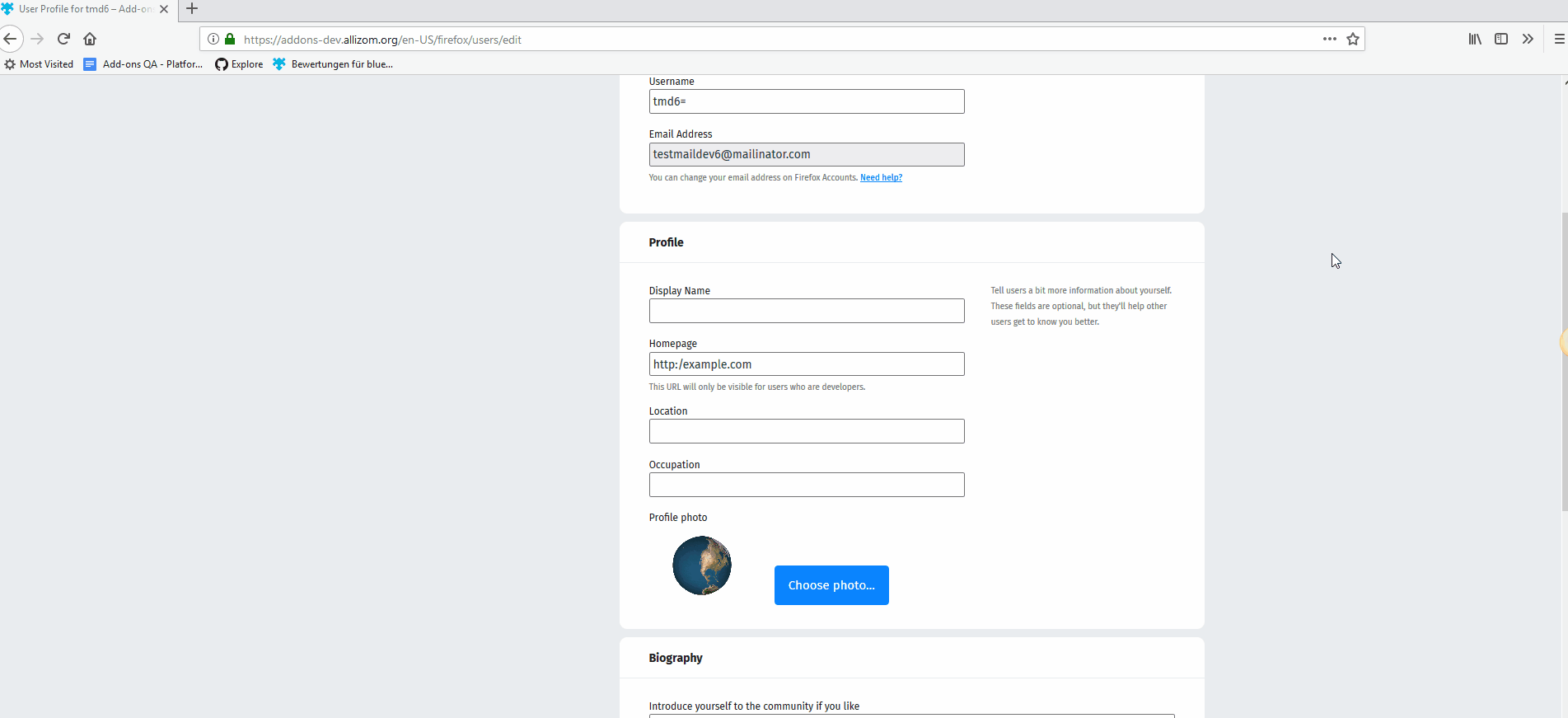The image size is (1568, 718).
Task: Focus the Occupation input field
Action: [806, 485]
